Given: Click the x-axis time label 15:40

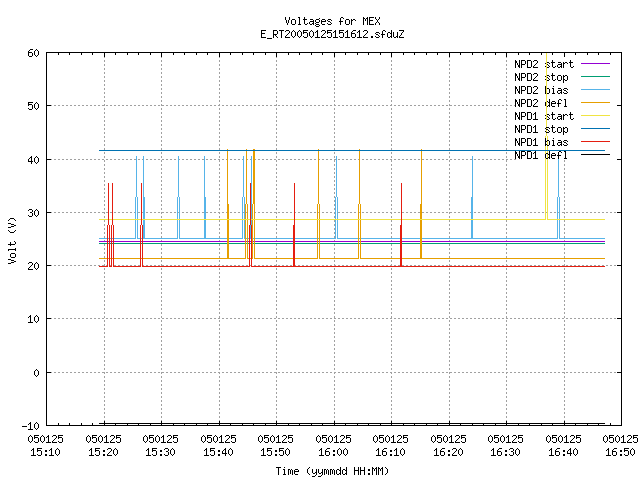Looking at the screenshot, I should pyautogui.click(x=218, y=452).
